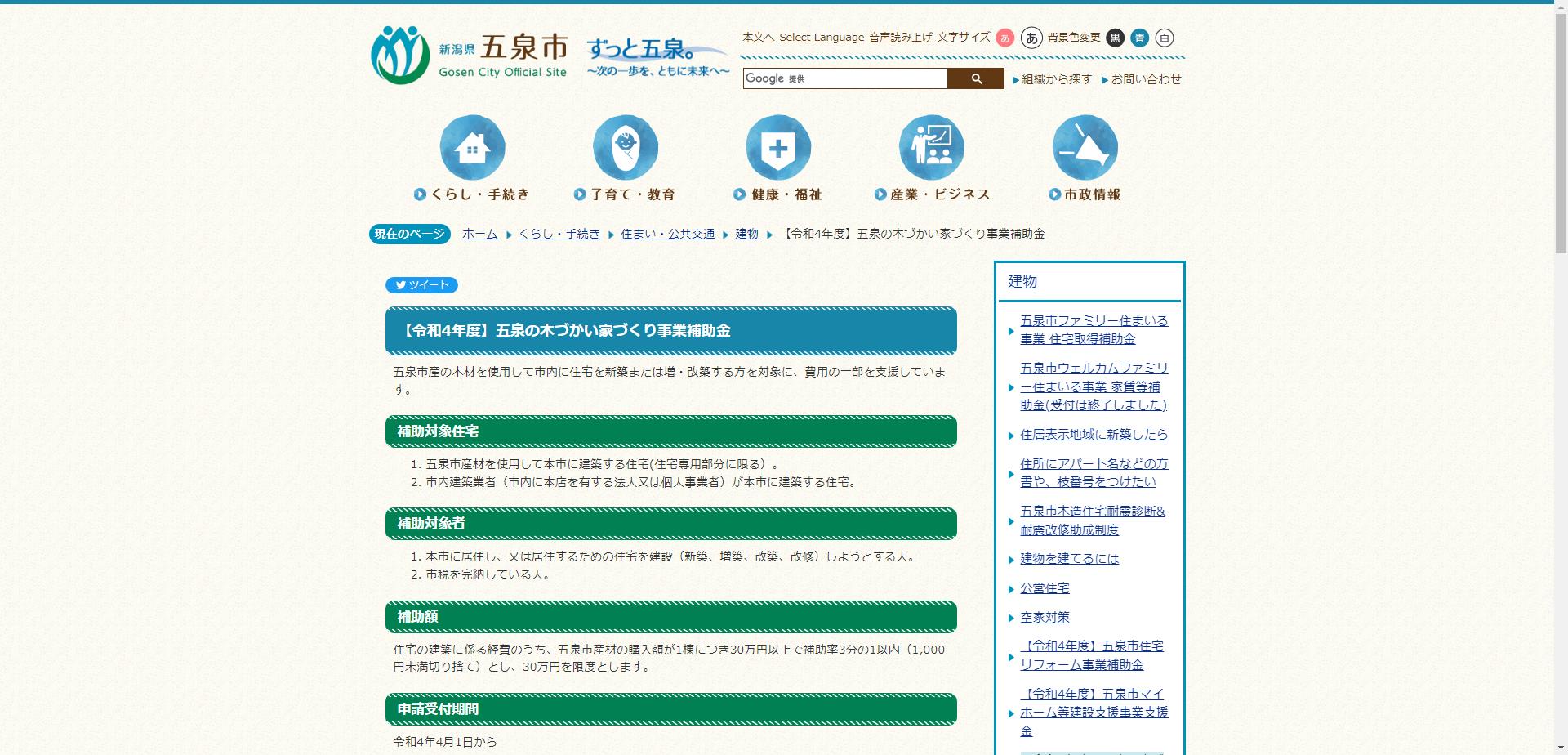Open Select Language link
Screen dimensions: 1568x755
822,37
